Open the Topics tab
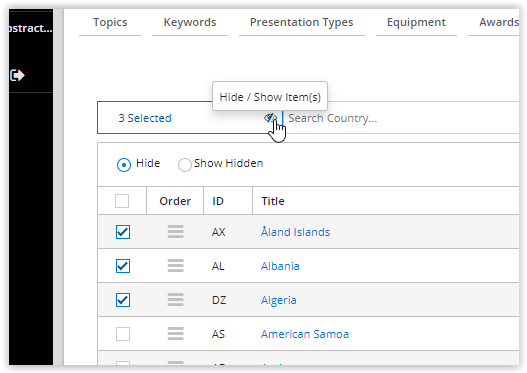Screen dimensions: 527x373 point(110,23)
